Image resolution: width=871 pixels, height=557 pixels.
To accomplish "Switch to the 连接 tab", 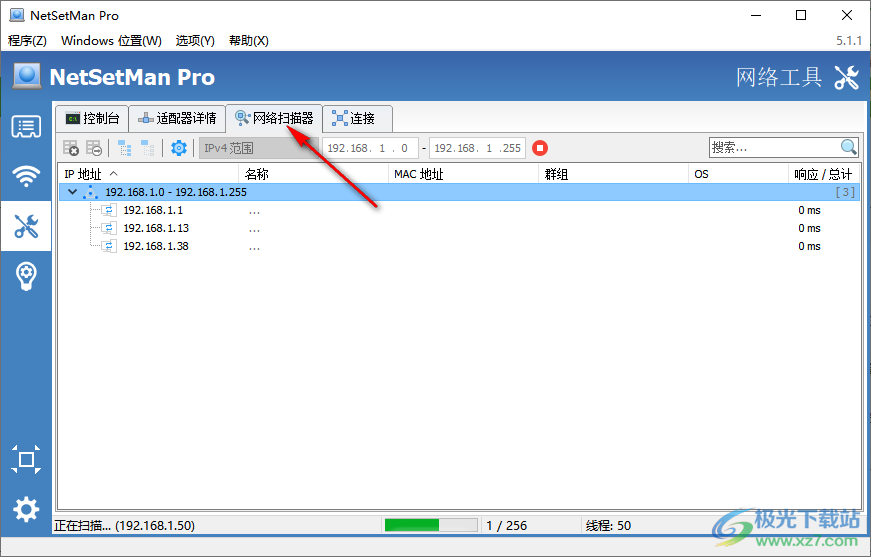I will (358, 118).
